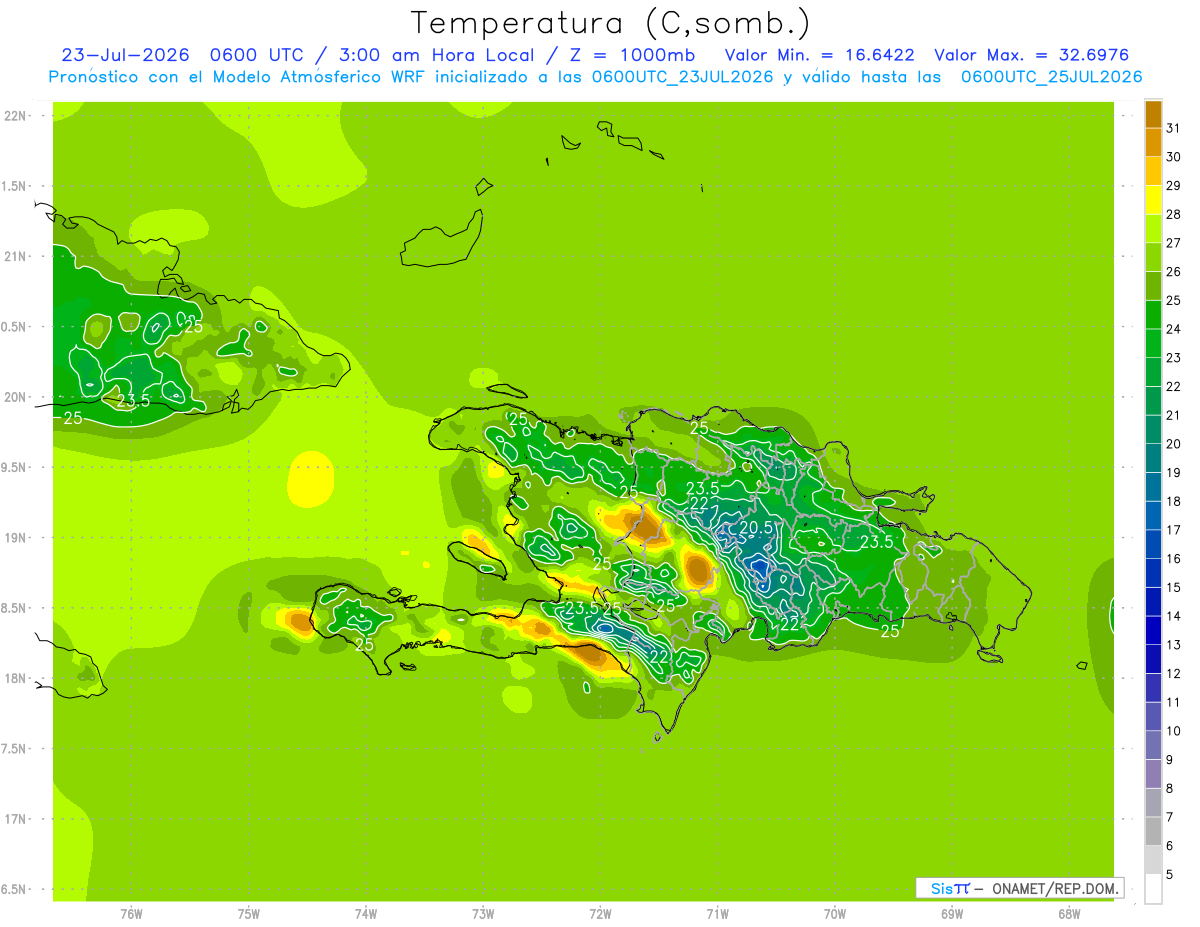Click the '20.5' contour label on the map

[756, 528]
